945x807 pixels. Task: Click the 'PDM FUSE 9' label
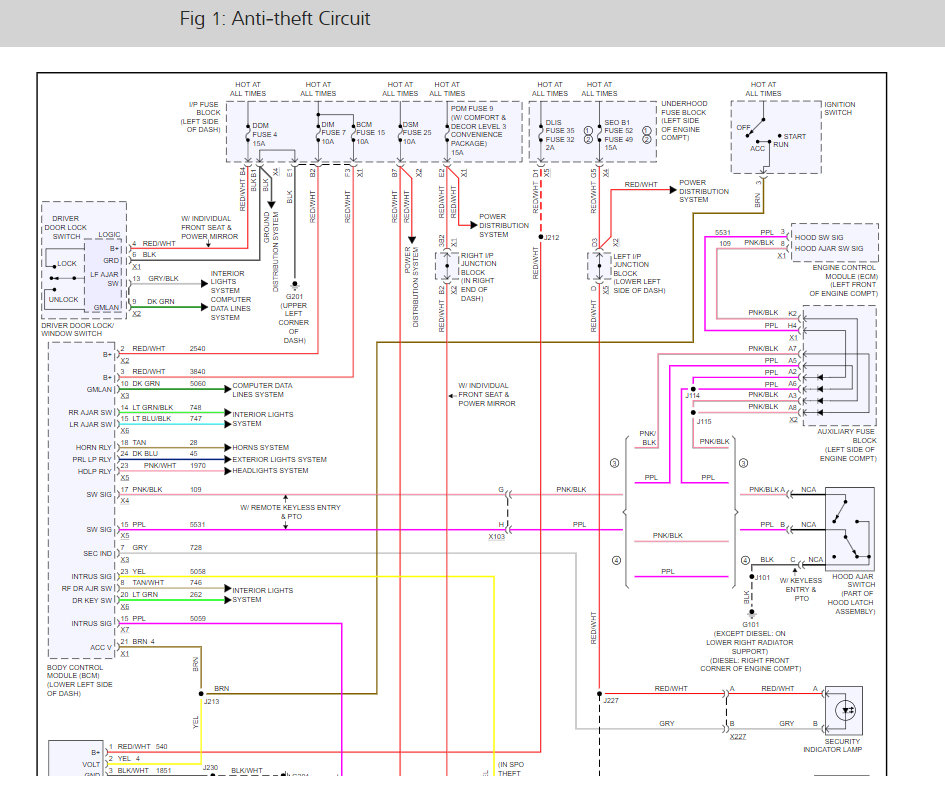472,108
